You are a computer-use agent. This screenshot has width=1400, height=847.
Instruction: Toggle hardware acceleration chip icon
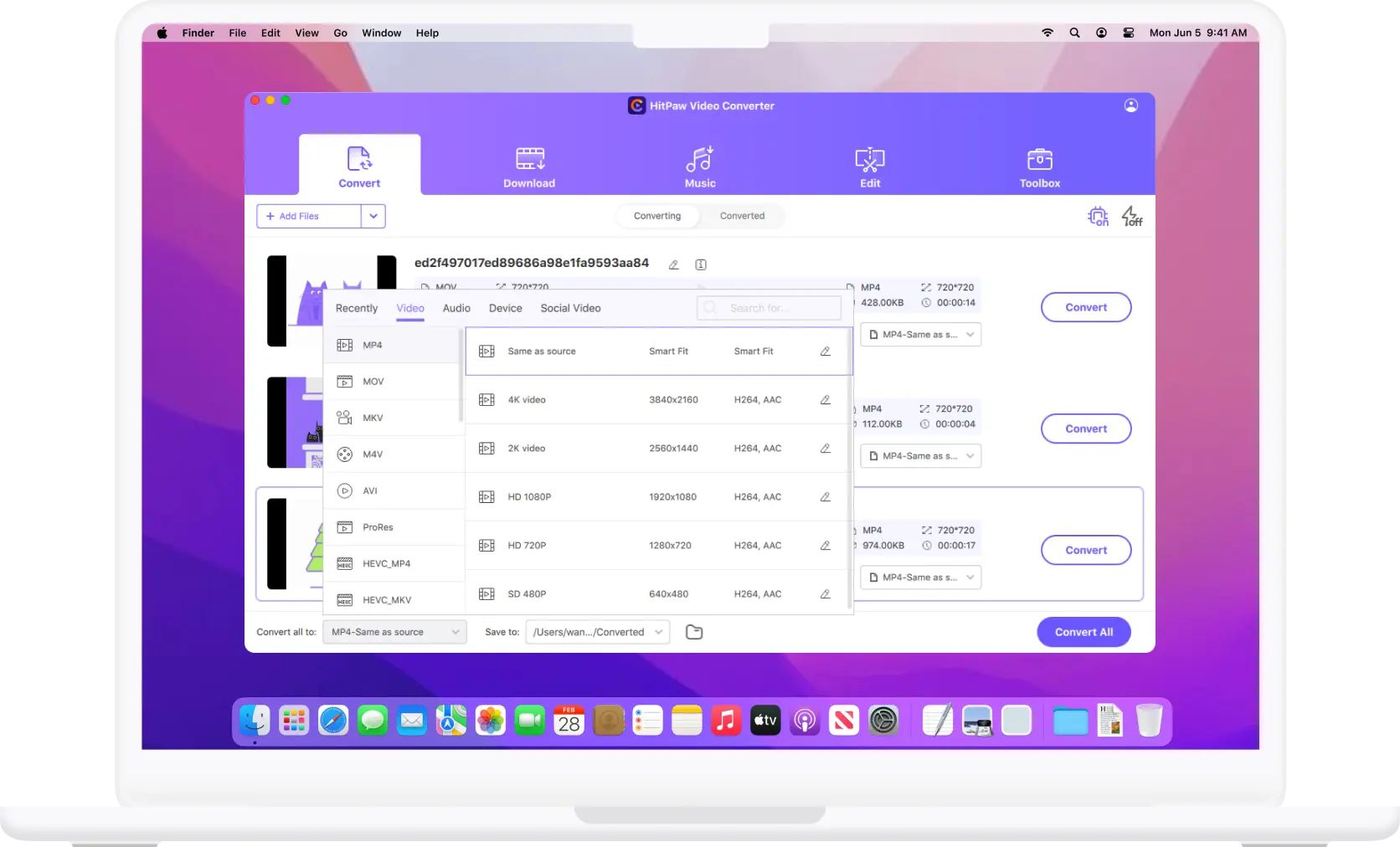[x=1098, y=216]
